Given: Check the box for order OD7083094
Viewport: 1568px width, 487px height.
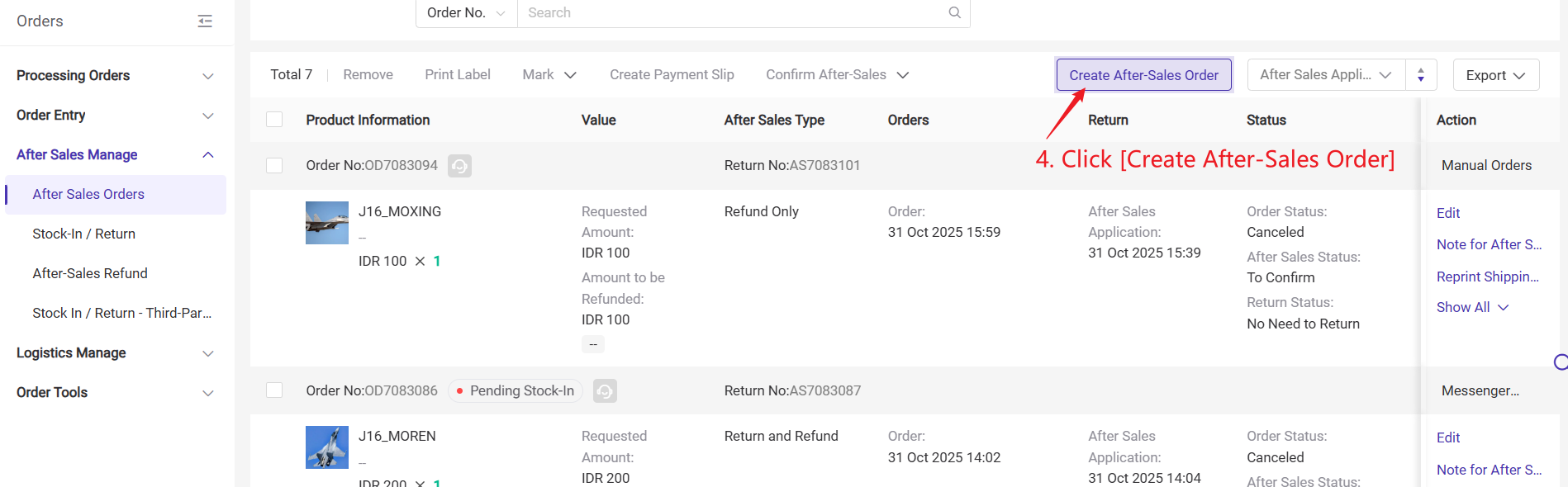Looking at the screenshot, I should [x=274, y=165].
